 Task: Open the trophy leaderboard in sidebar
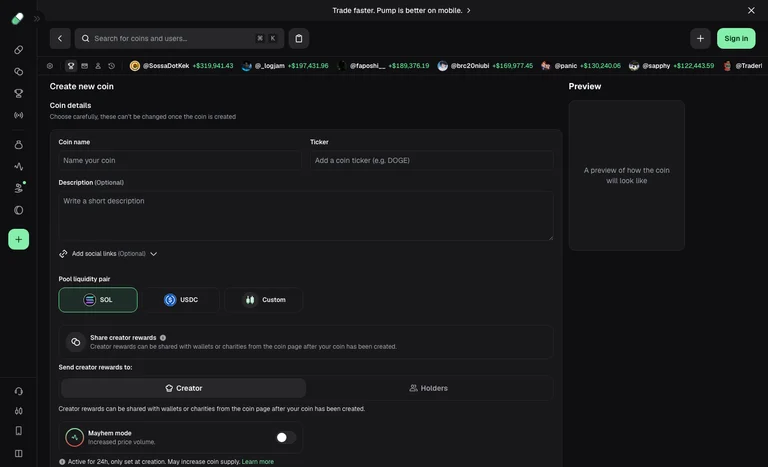click(x=19, y=93)
